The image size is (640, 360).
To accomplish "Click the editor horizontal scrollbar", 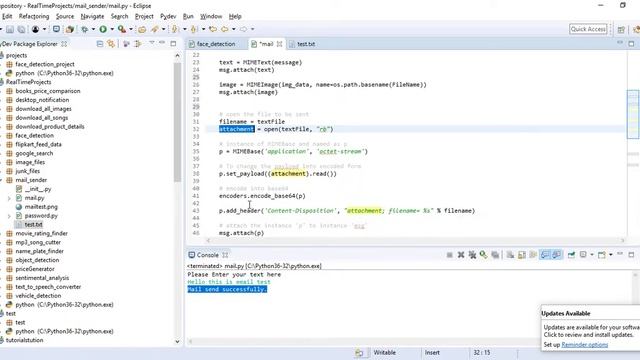I will [x=415, y=240].
